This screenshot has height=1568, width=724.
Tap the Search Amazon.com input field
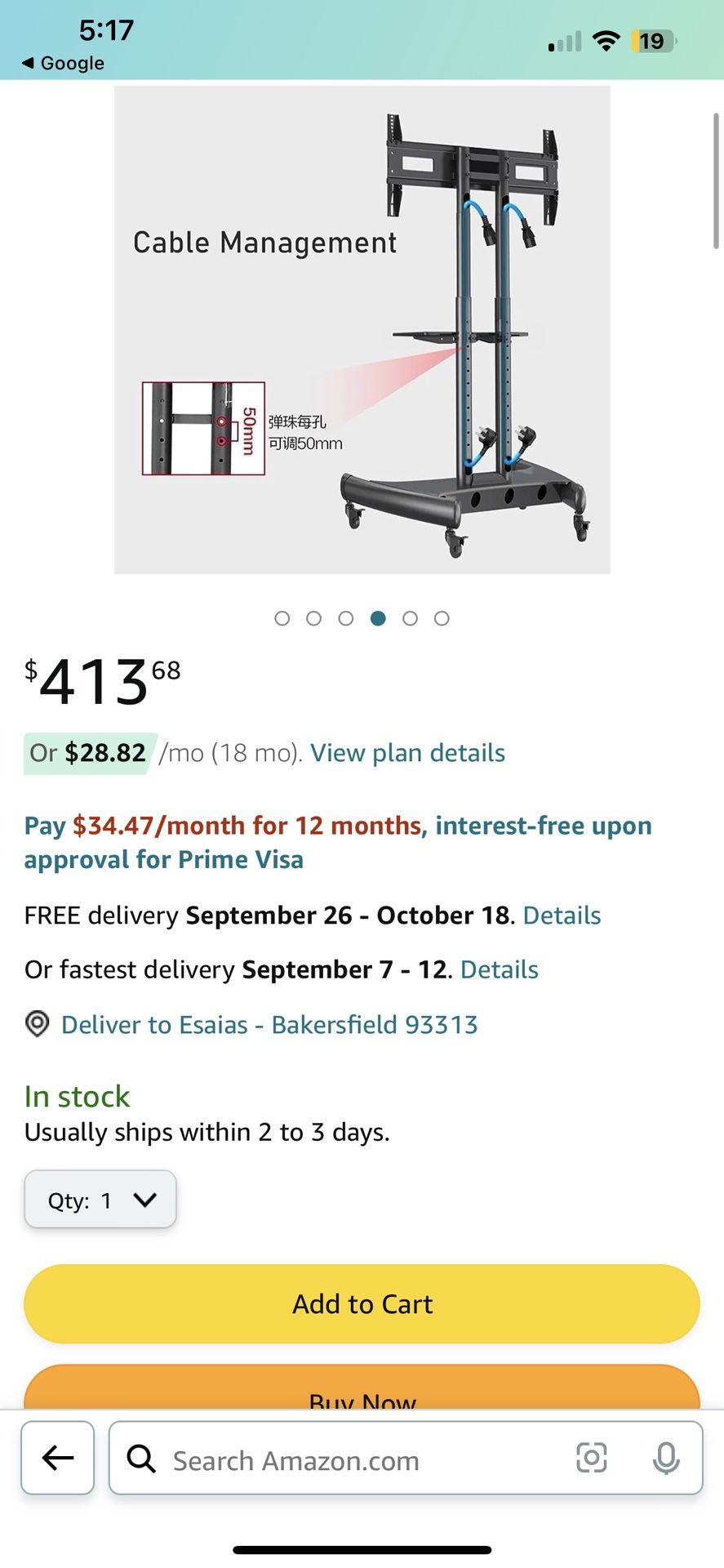pos(359,1459)
